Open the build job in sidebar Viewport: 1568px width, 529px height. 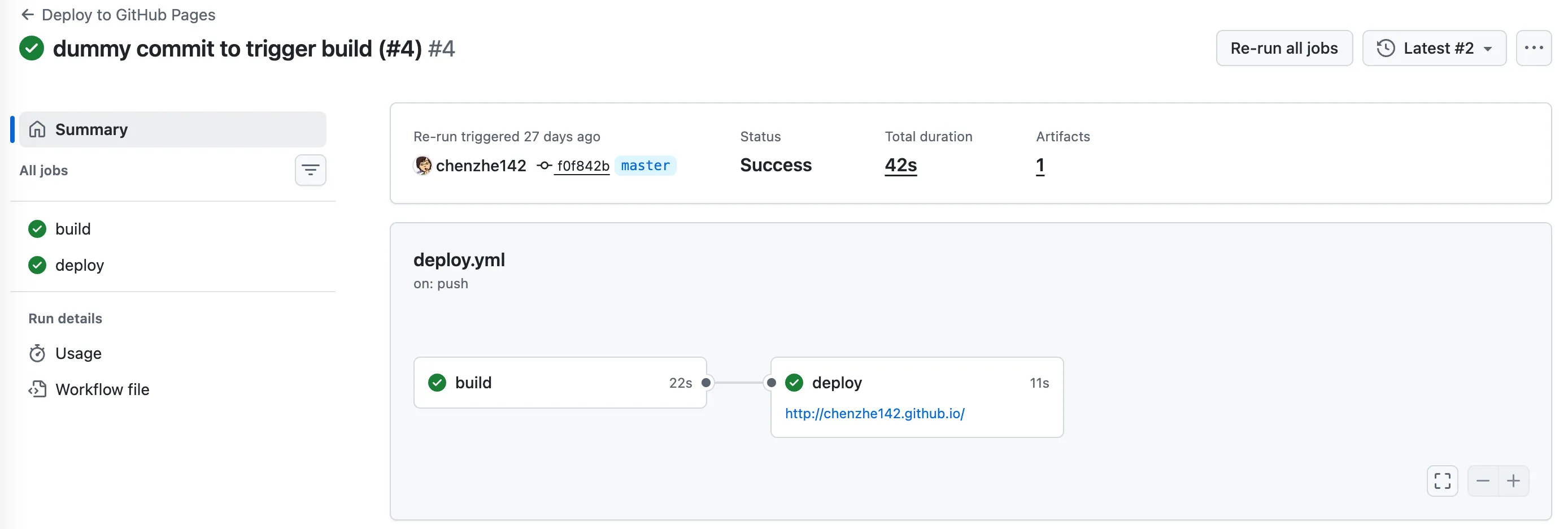pos(172,229)
